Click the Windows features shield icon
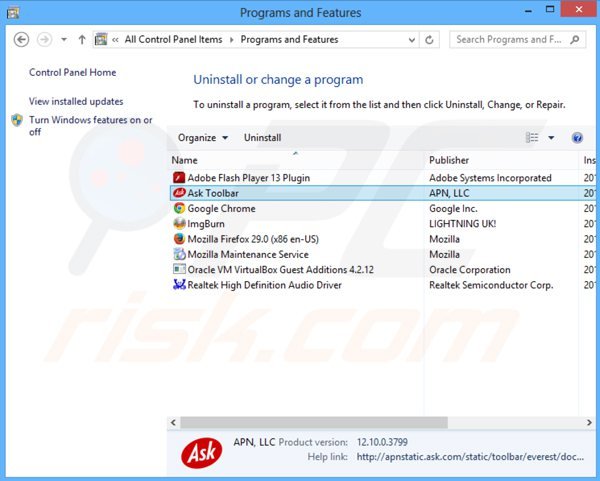Viewport: 600px width, 481px height. (17, 120)
